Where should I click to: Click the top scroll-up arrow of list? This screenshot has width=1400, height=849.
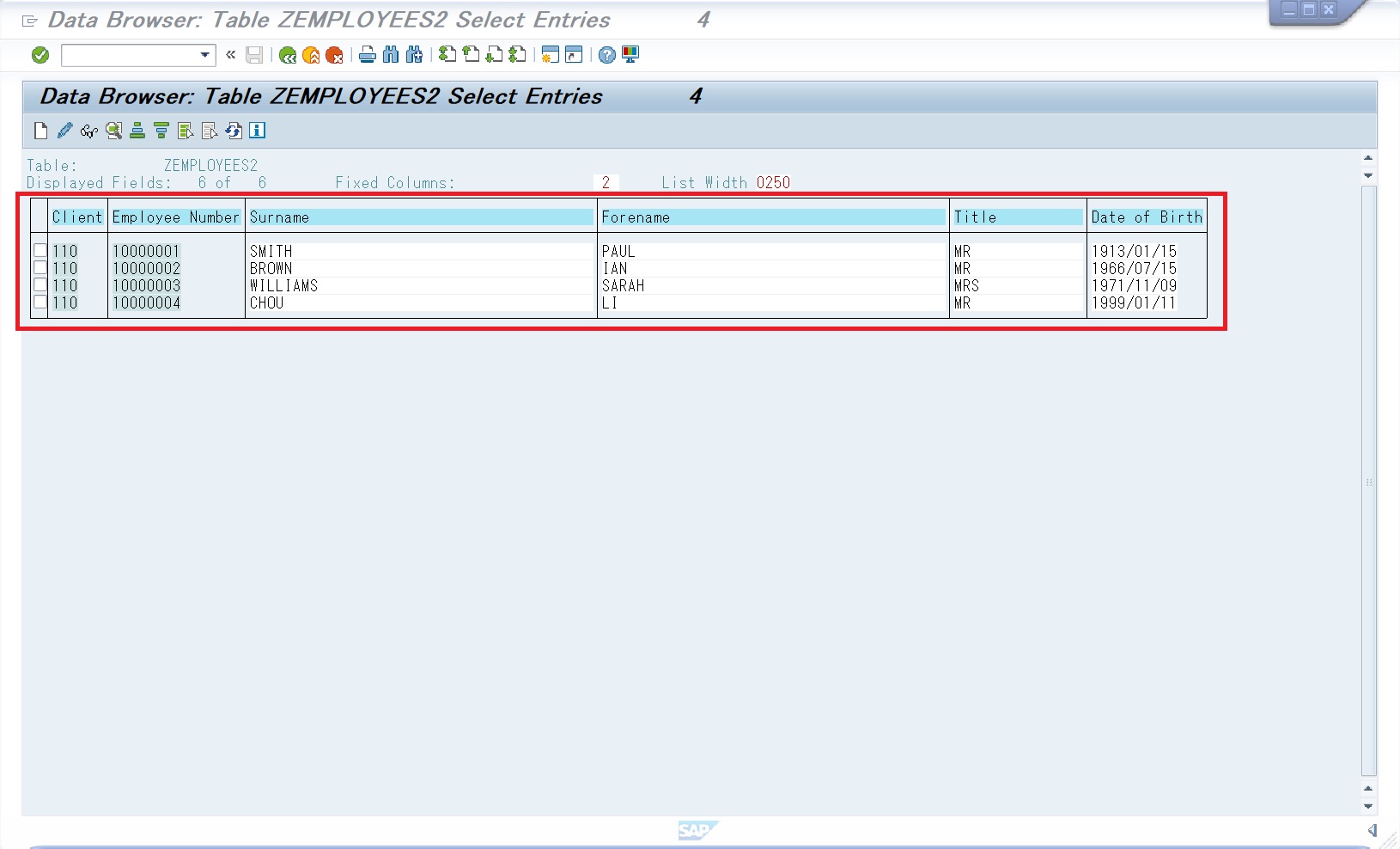[1368, 158]
